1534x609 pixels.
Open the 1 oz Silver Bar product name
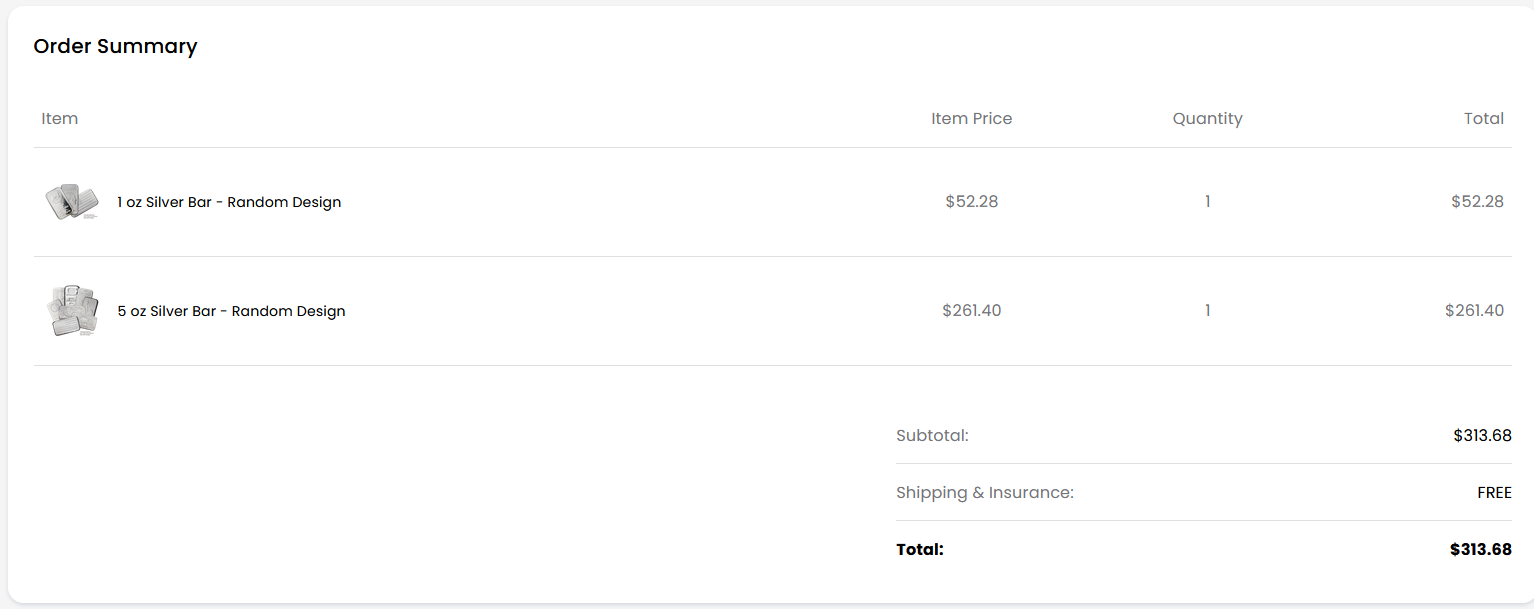pos(229,202)
